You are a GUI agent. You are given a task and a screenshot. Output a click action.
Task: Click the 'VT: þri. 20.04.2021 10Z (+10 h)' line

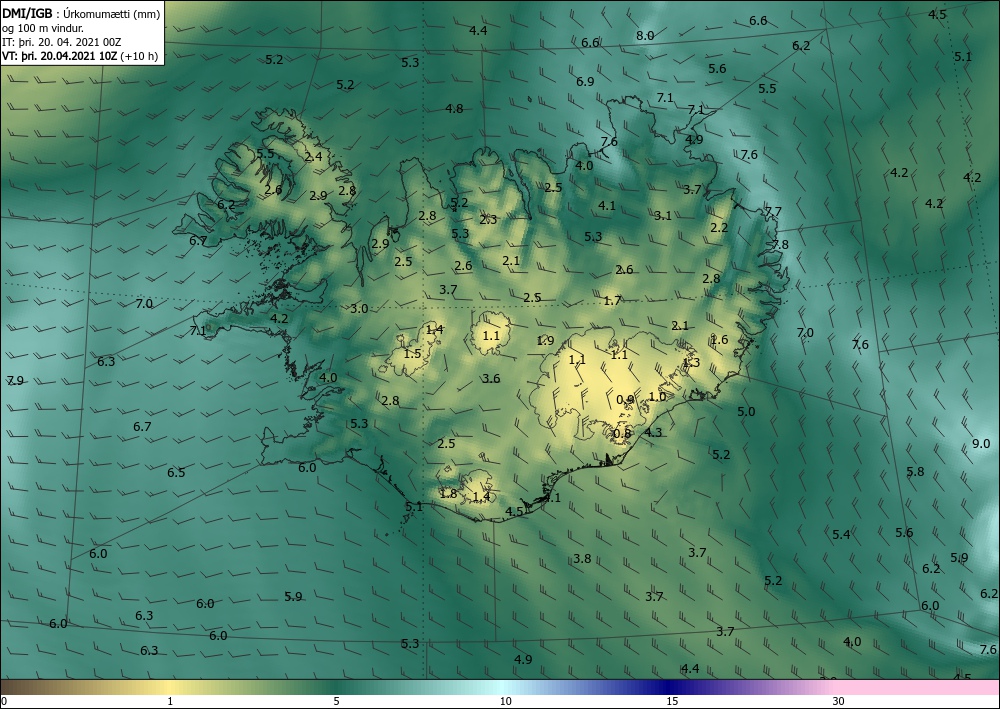(x=80, y=55)
